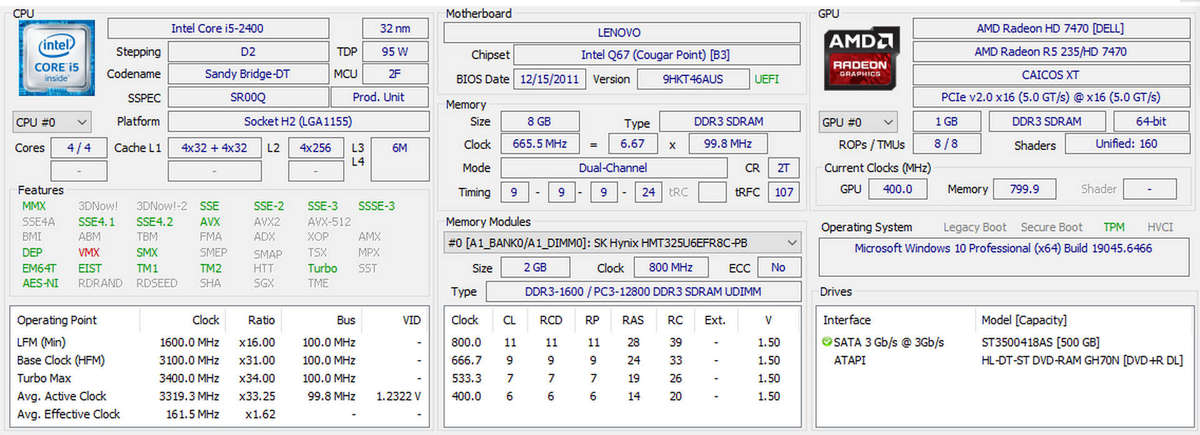Screen dimensions: 1200x435
Task: Open the CPU #0 selector dropdown
Action: (52, 122)
